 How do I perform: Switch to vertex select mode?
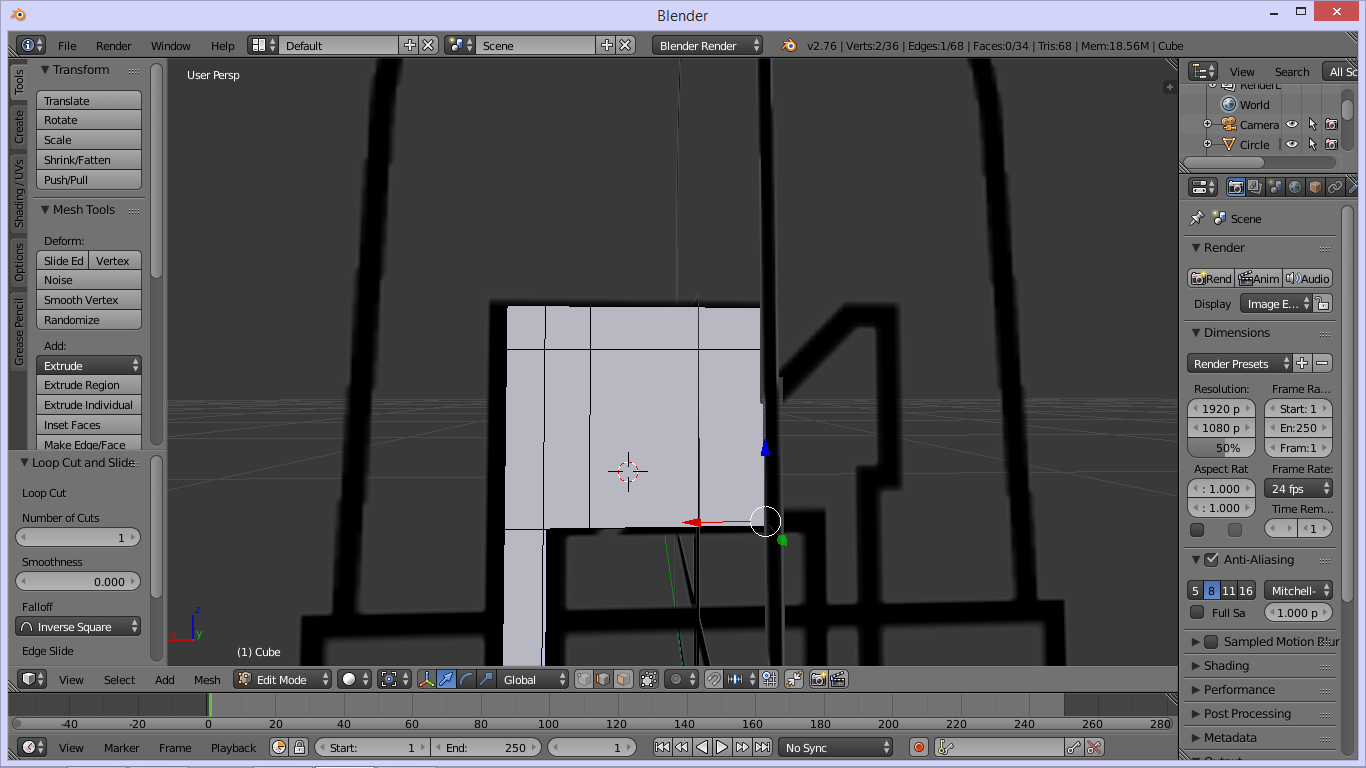(x=584, y=679)
